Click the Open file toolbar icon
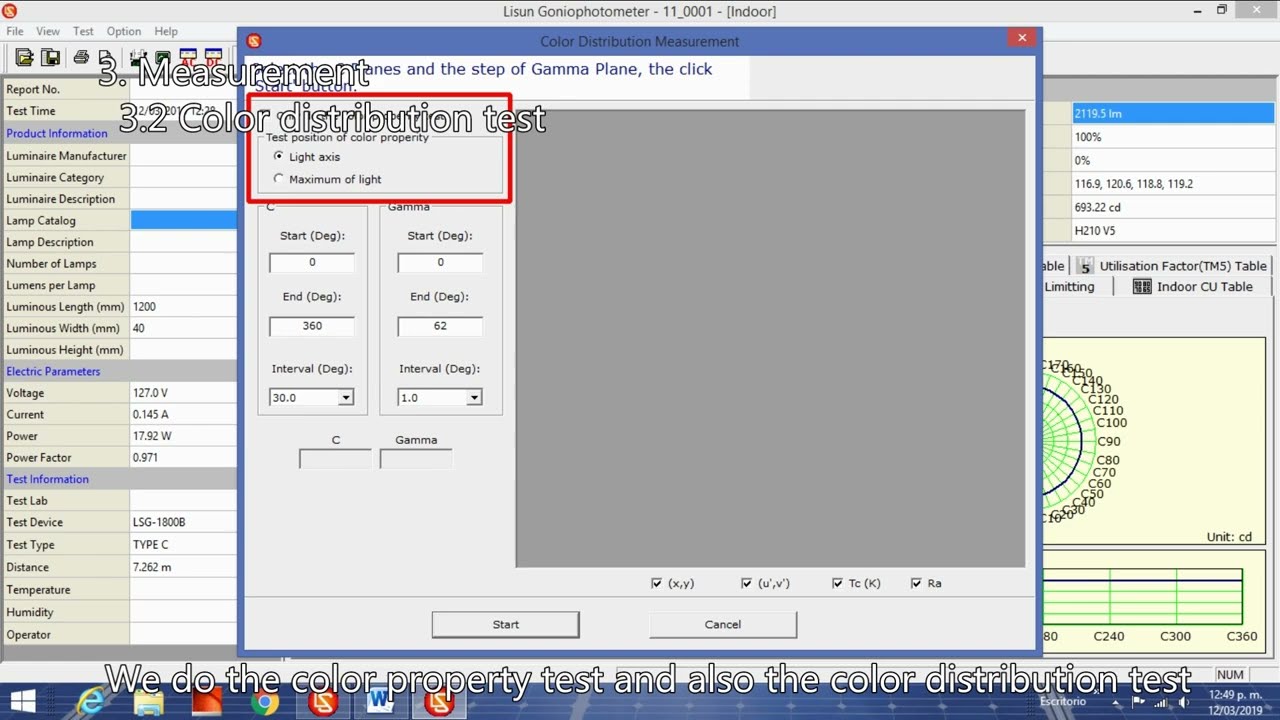1280x720 pixels. tap(24, 57)
